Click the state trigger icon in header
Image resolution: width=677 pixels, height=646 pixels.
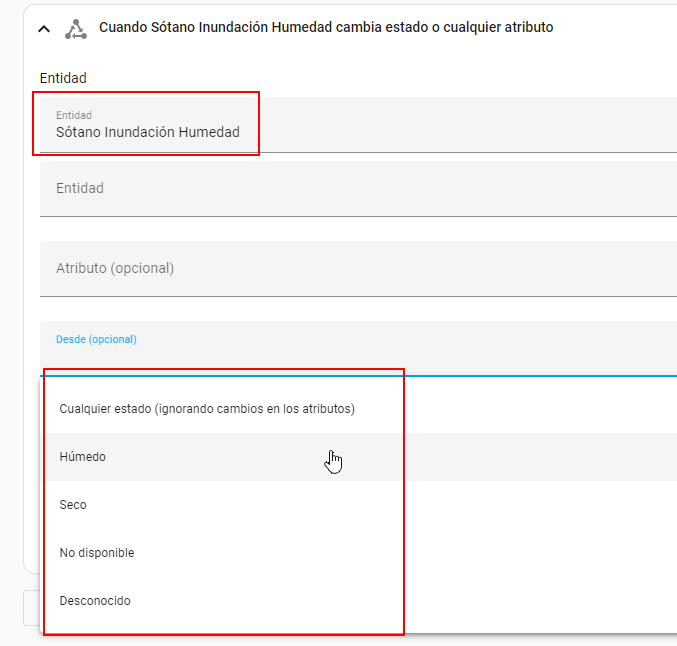tap(76, 29)
